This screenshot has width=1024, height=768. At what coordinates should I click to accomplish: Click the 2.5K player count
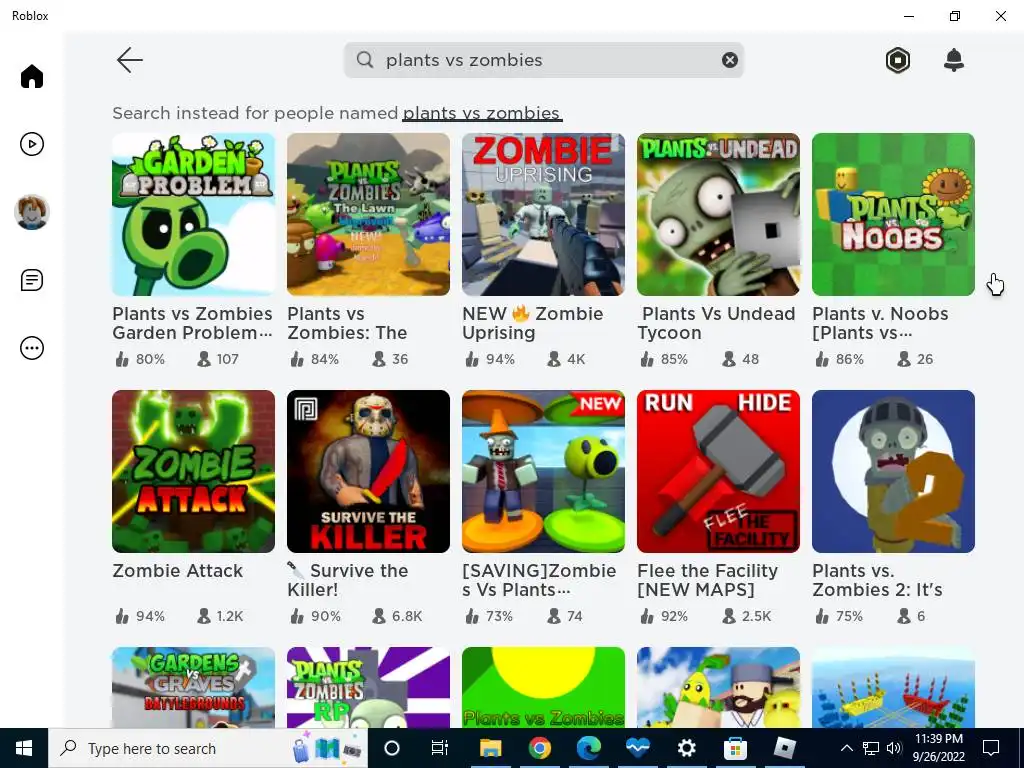point(747,616)
